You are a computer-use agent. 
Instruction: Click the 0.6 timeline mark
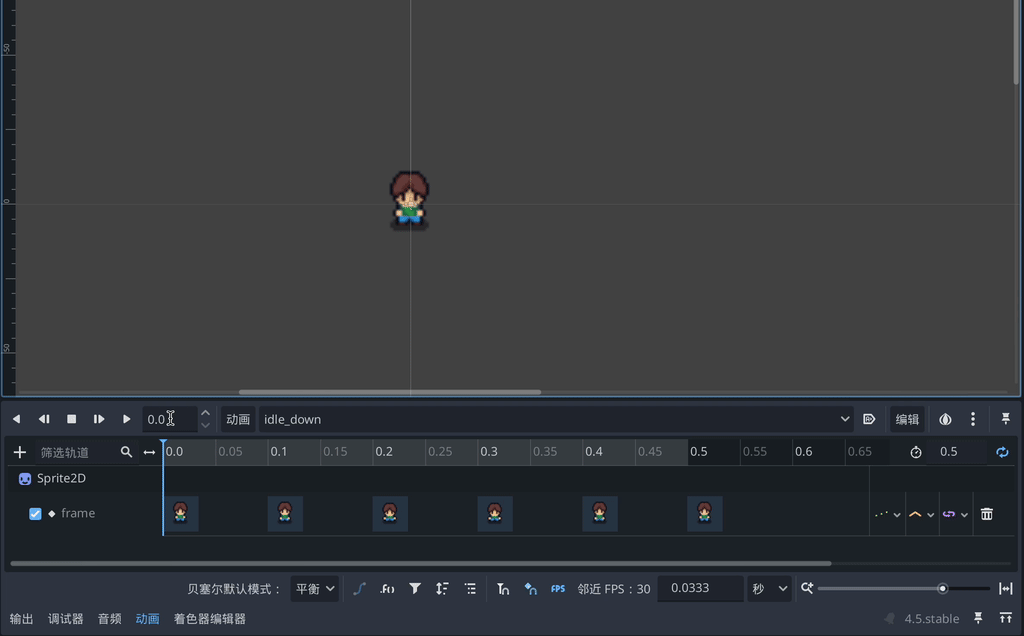coord(804,452)
